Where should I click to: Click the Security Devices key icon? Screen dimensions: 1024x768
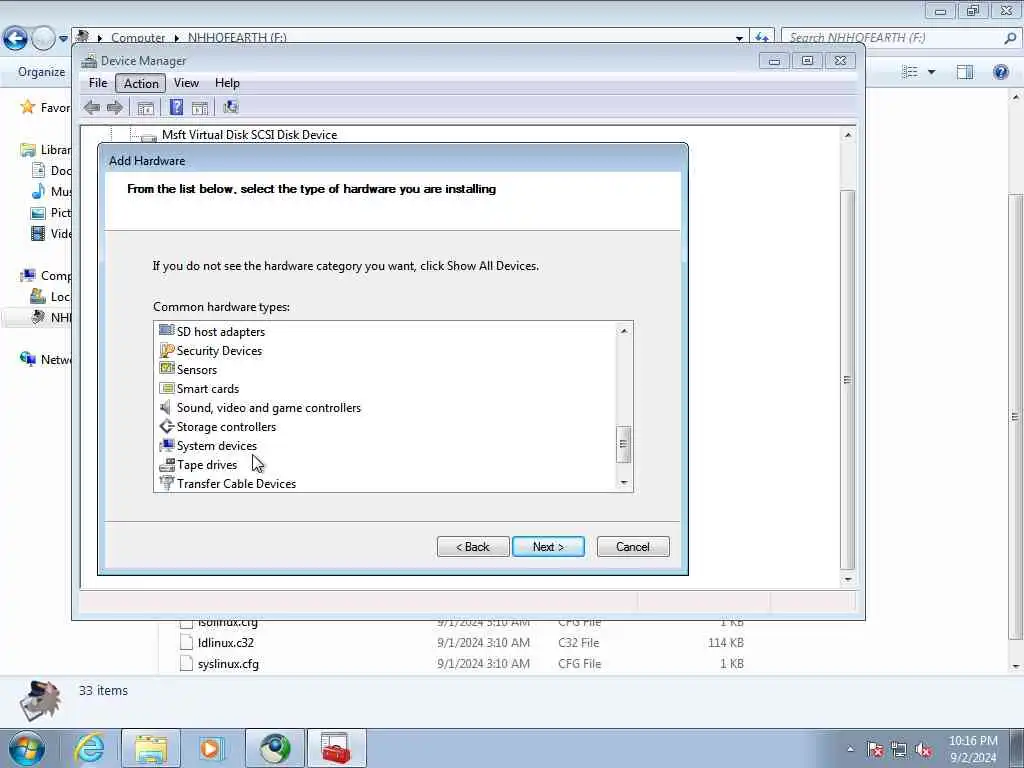(167, 350)
